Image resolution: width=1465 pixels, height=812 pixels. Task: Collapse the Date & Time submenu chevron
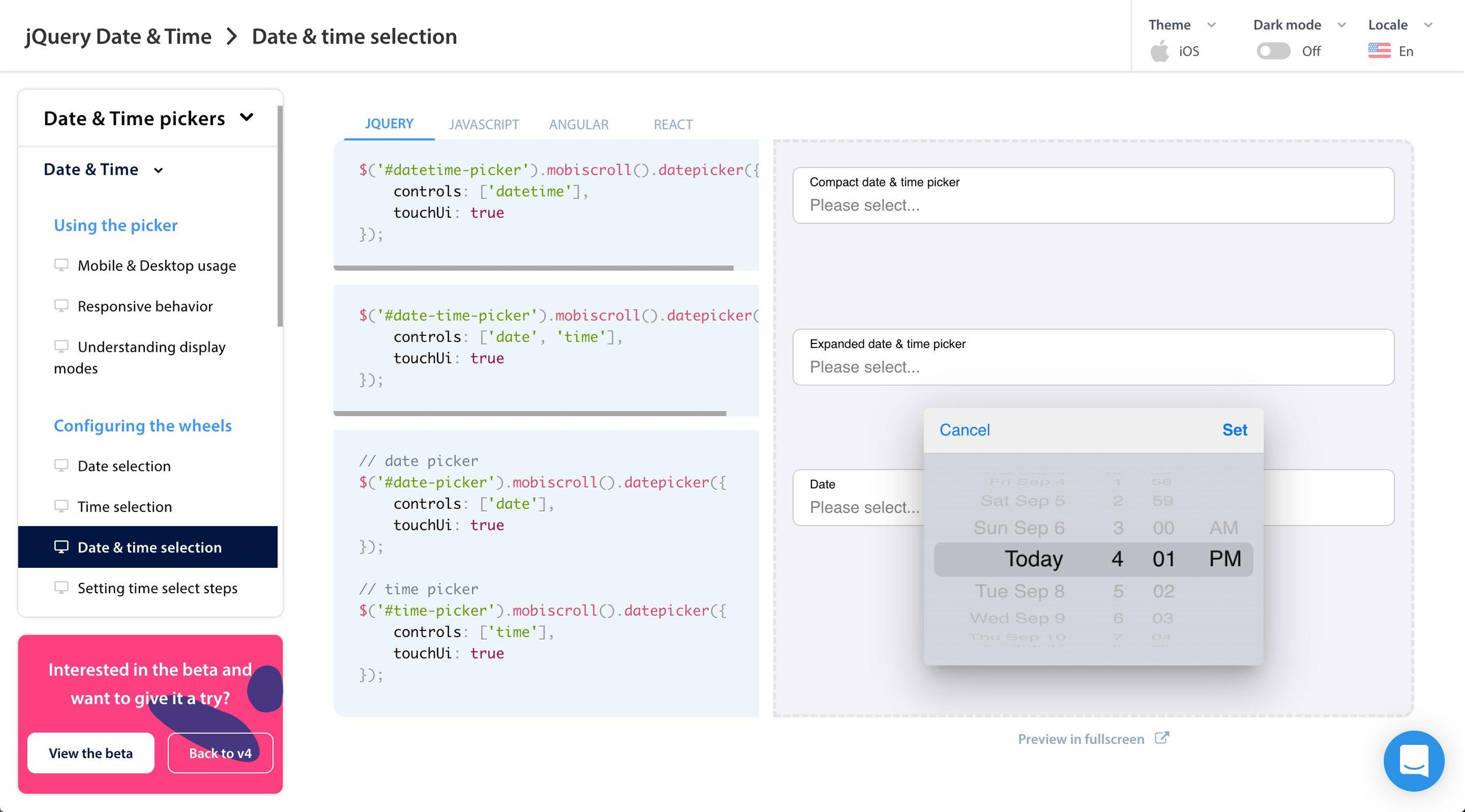(x=158, y=170)
